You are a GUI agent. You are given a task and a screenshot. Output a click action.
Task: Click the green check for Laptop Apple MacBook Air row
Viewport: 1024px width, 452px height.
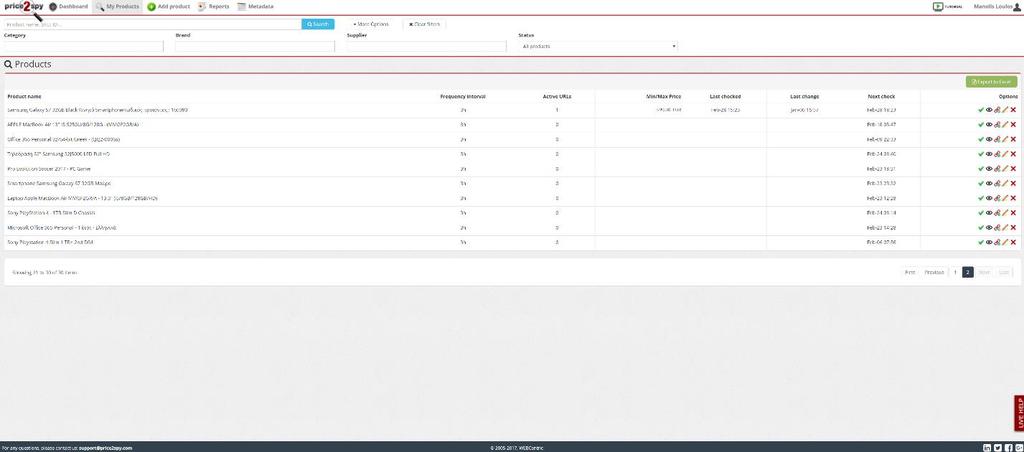coord(981,198)
